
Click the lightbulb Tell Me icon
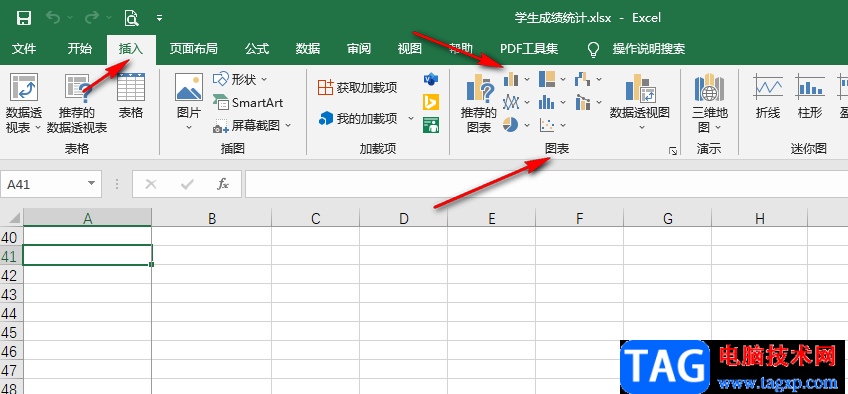tap(594, 49)
